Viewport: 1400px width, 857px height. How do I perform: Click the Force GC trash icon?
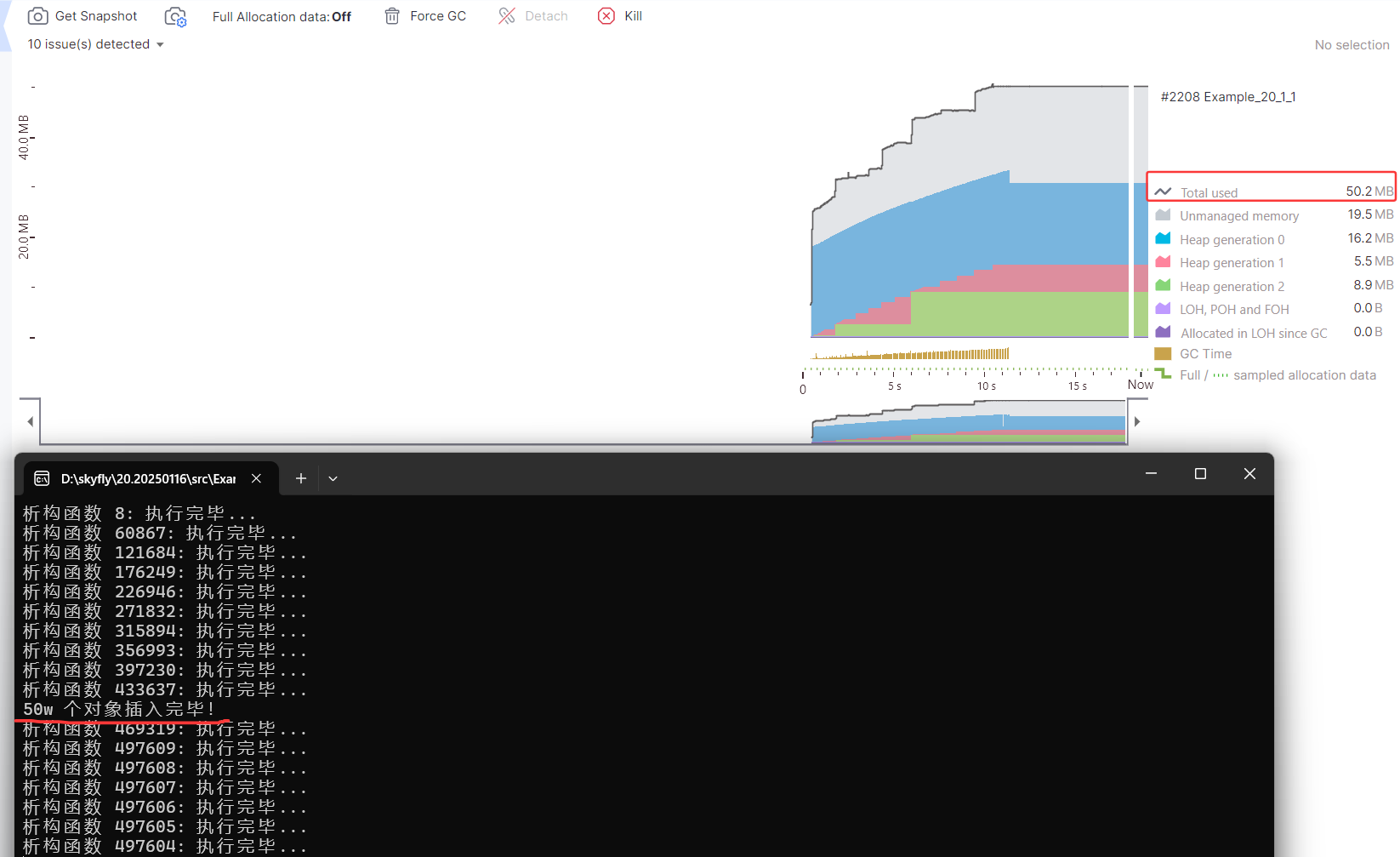[392, 16]
